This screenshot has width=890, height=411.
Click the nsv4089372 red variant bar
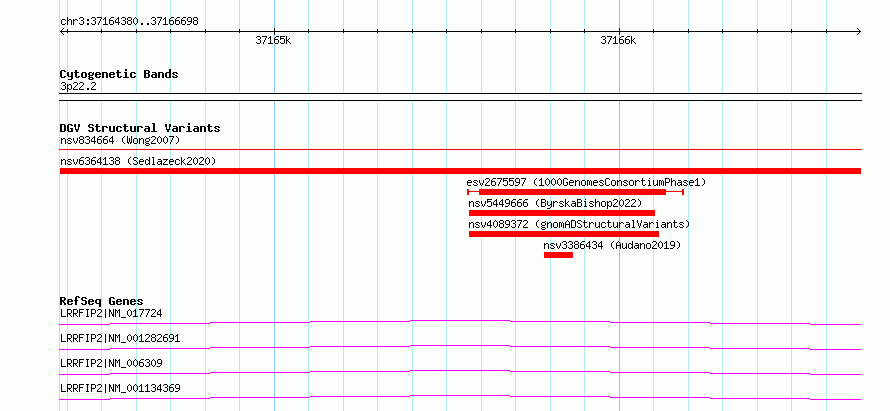coord(564,234)
